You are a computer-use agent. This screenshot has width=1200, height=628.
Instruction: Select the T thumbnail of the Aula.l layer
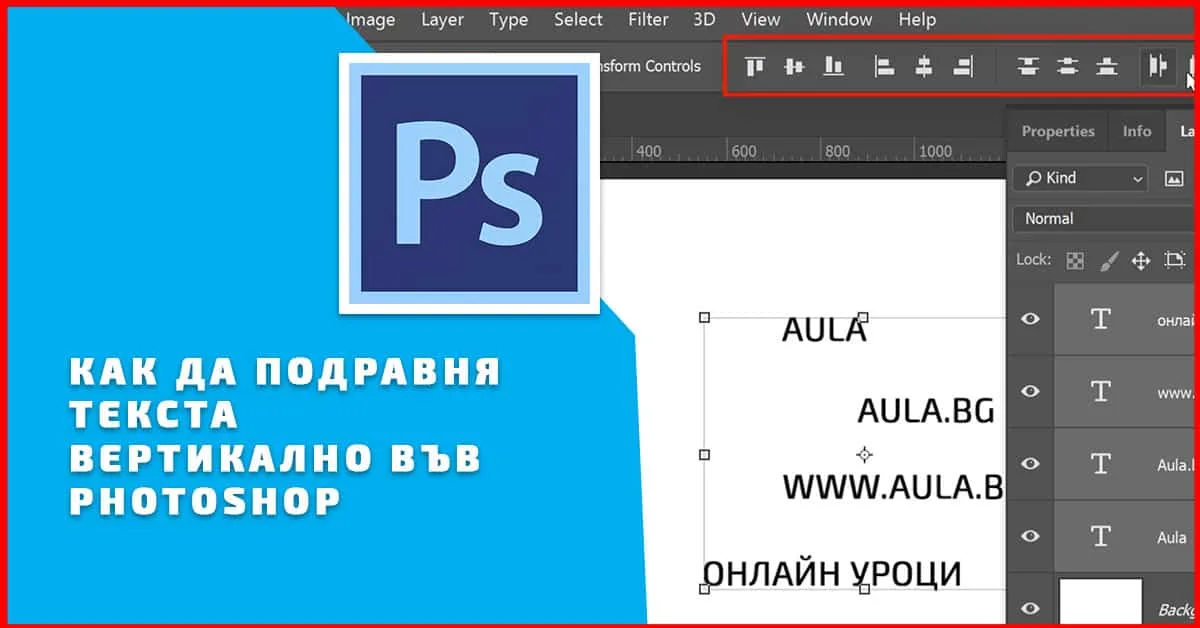coord(1100,463)
